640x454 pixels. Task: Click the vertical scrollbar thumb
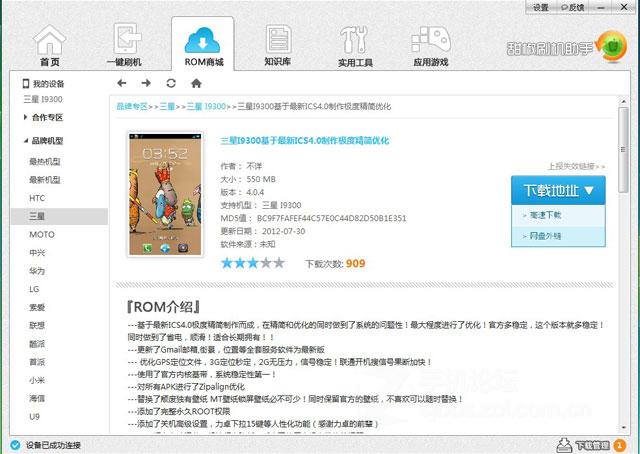click(623, 149)
